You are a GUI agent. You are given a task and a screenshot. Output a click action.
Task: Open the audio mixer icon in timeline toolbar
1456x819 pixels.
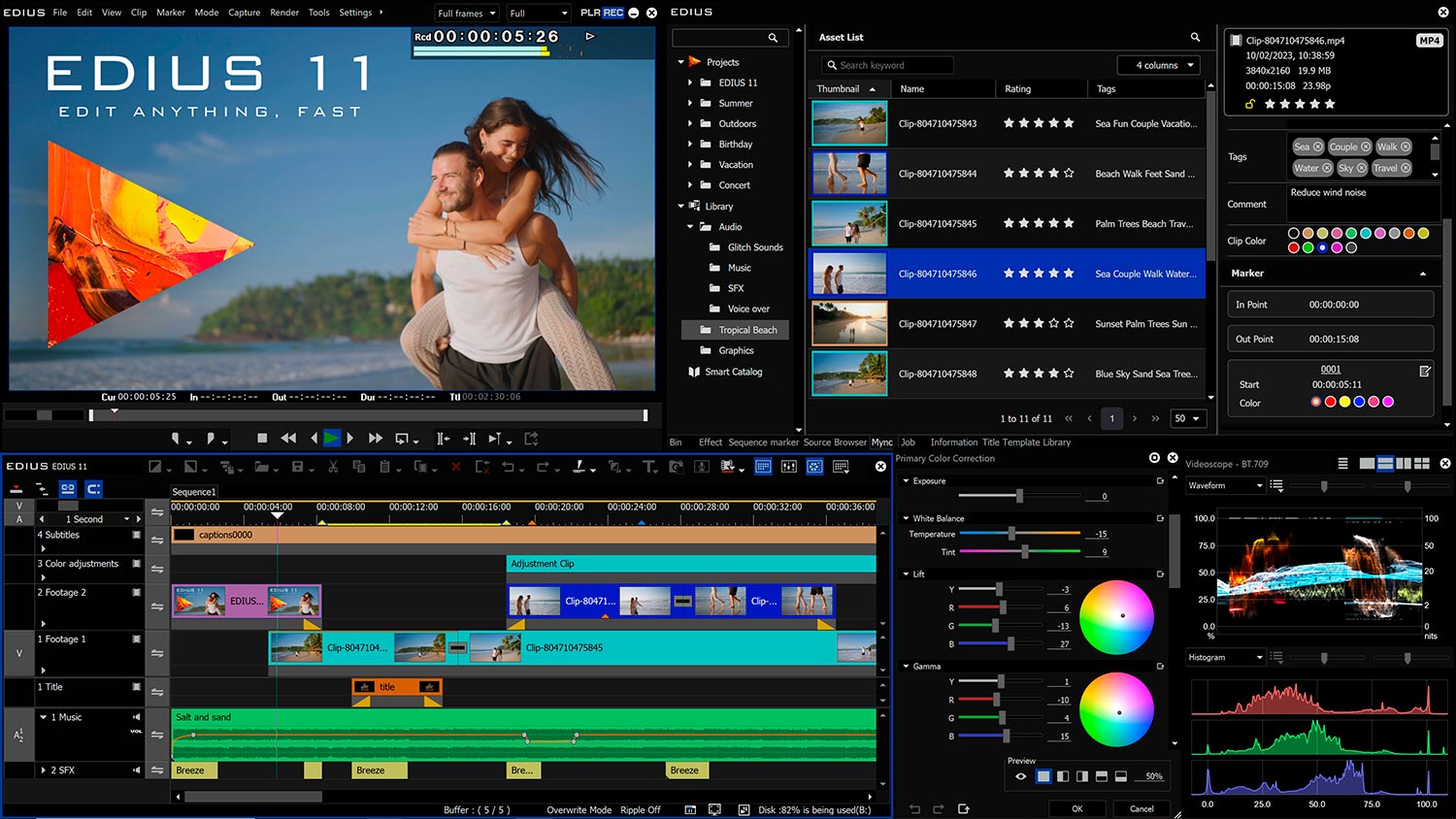pos(789,467)
